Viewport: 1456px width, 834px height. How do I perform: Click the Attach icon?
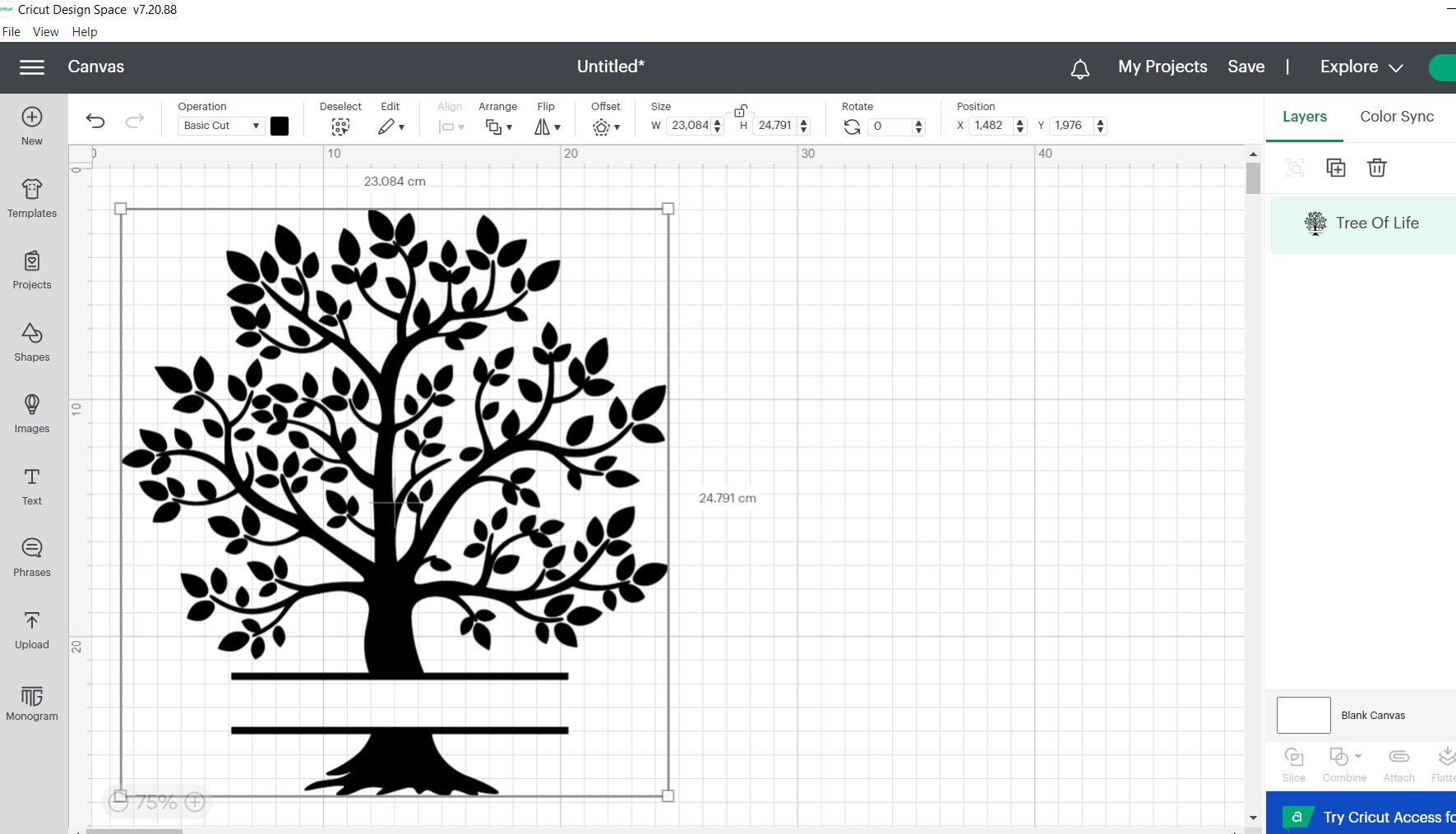pos(1398,763)
